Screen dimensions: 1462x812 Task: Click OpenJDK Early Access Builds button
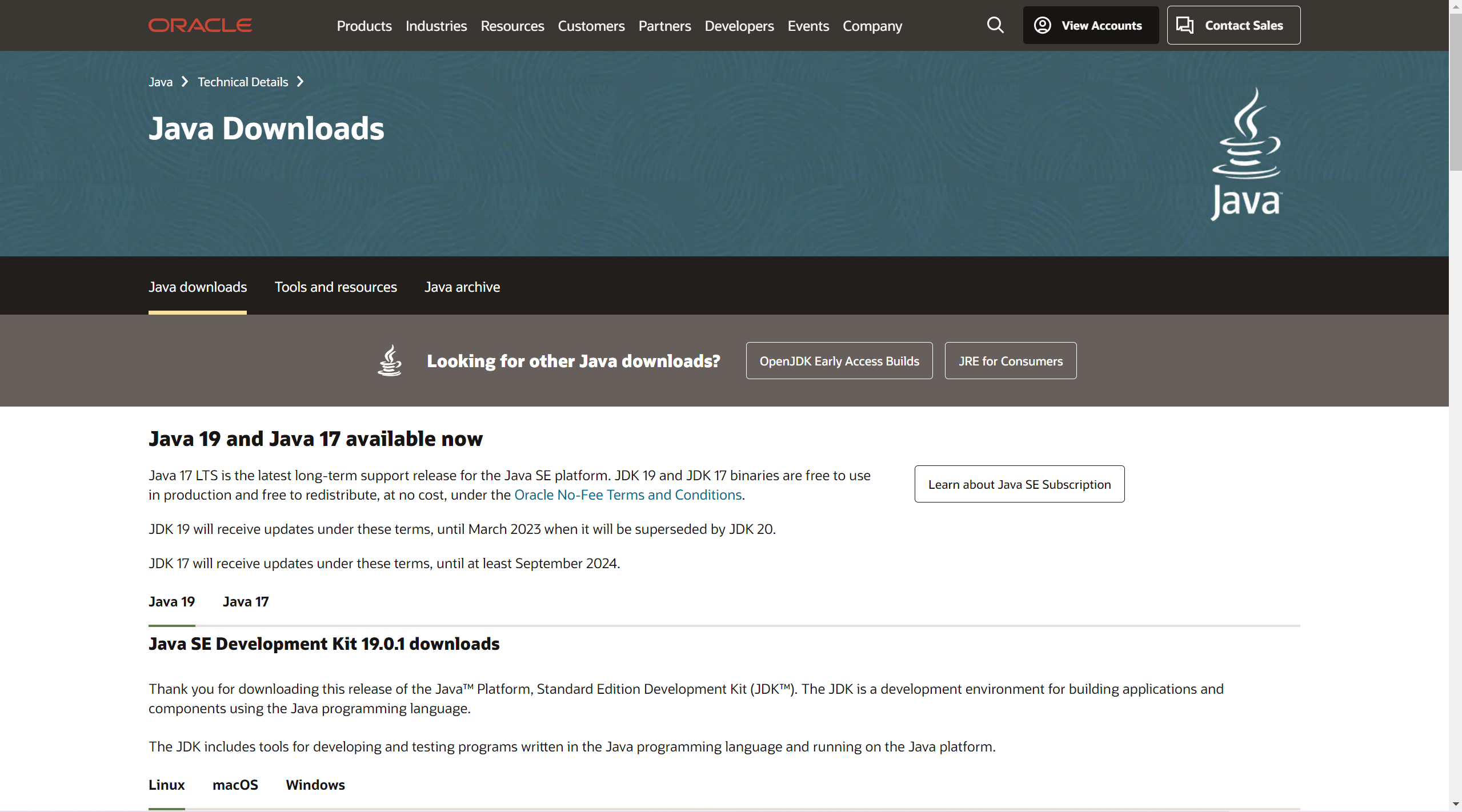839,360
